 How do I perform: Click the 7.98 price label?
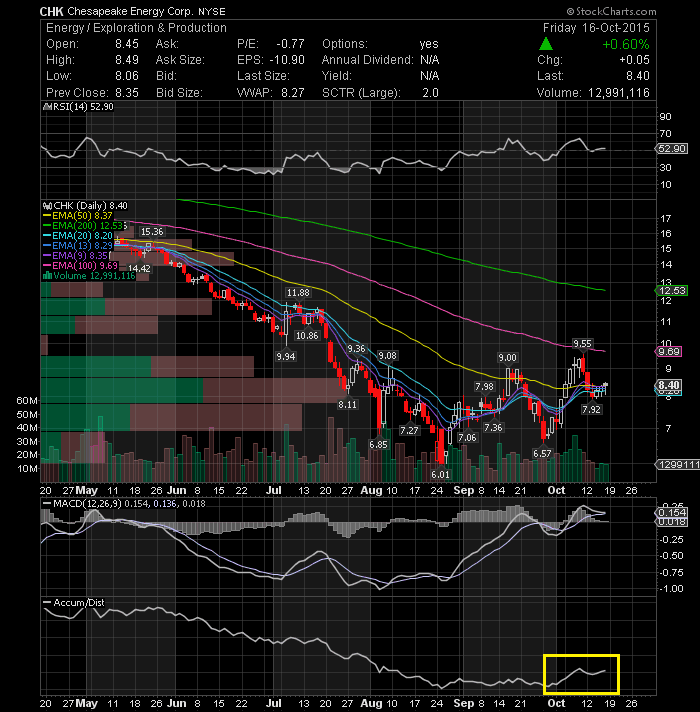click(x=484, y=386)
